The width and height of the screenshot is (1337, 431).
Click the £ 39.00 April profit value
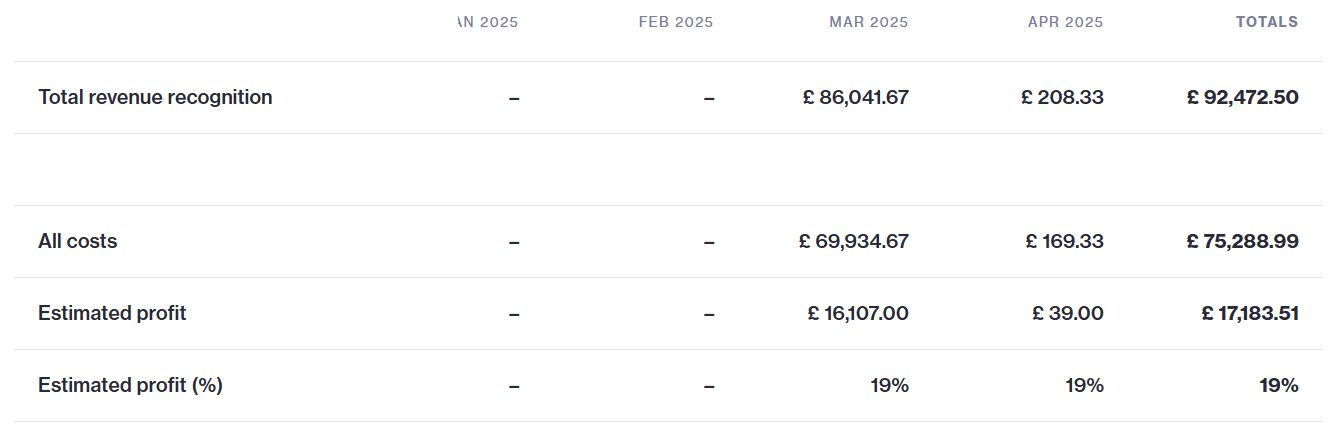(1068, 313)
